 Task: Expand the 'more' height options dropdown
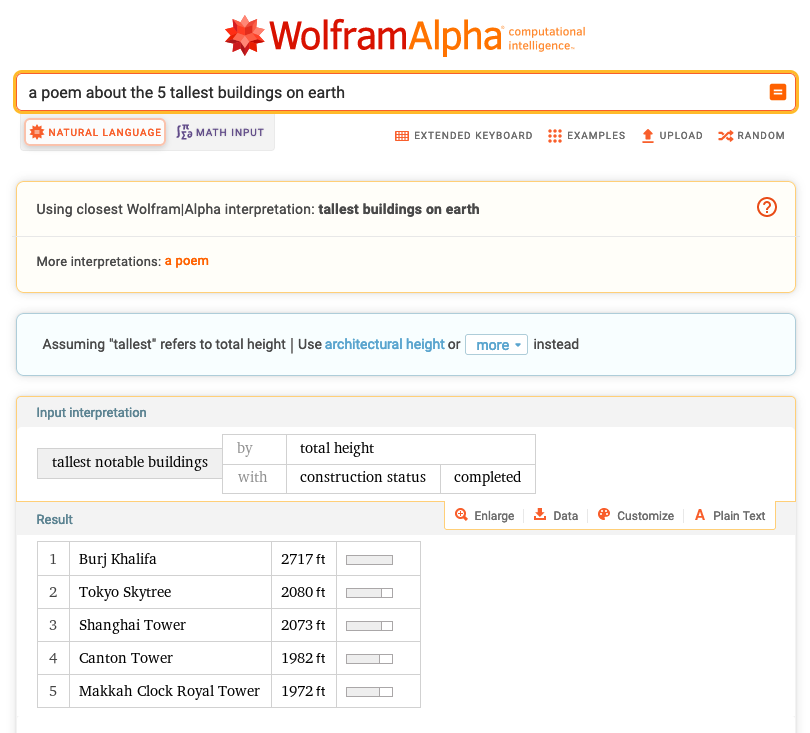[496, 345]
